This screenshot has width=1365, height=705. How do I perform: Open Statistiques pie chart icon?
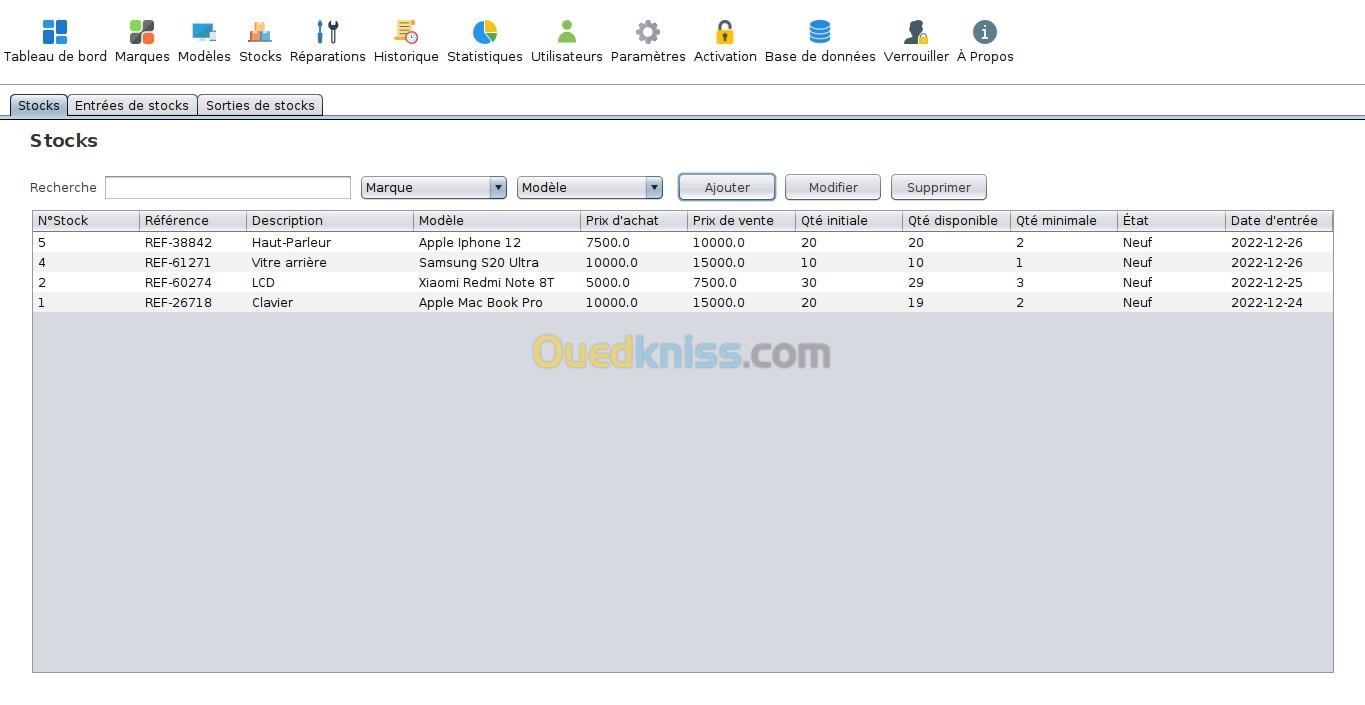pos(485,32)
